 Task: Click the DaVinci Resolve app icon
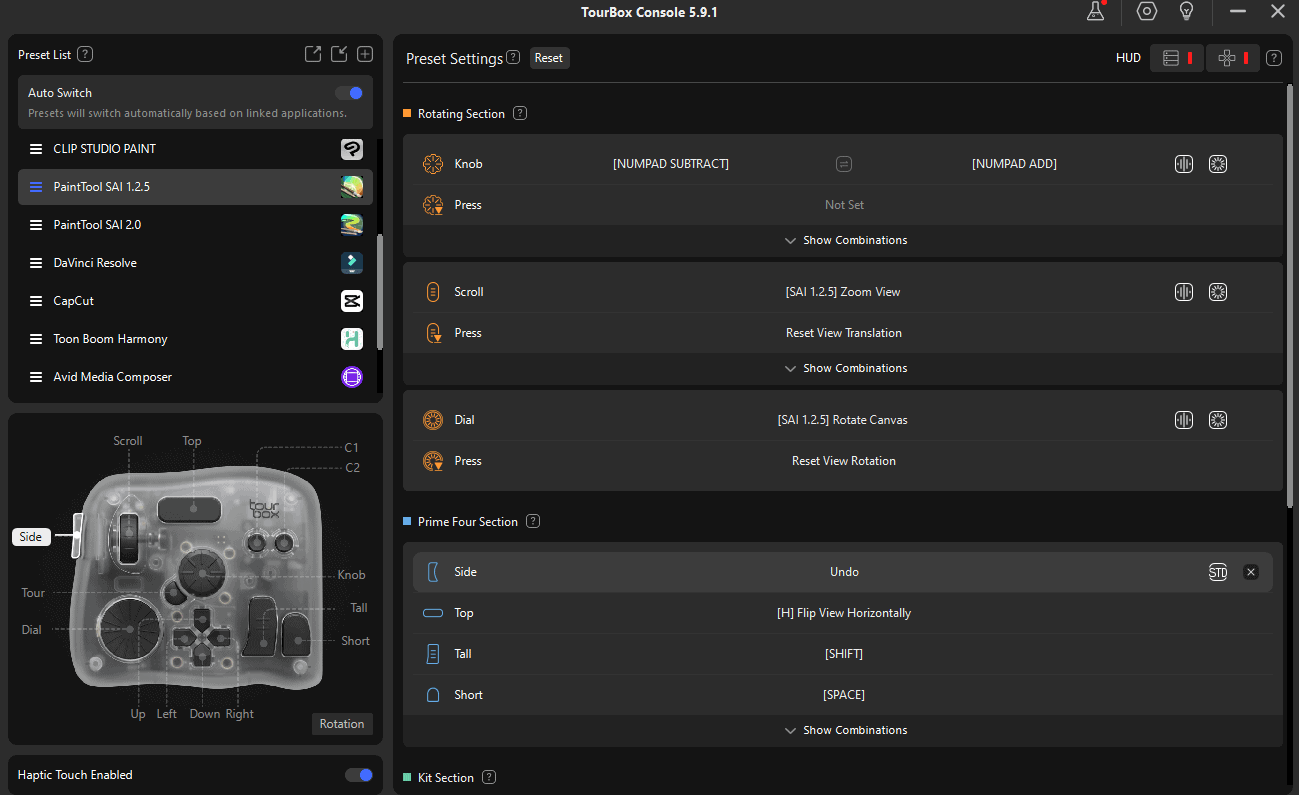click(x=352, y=263)
